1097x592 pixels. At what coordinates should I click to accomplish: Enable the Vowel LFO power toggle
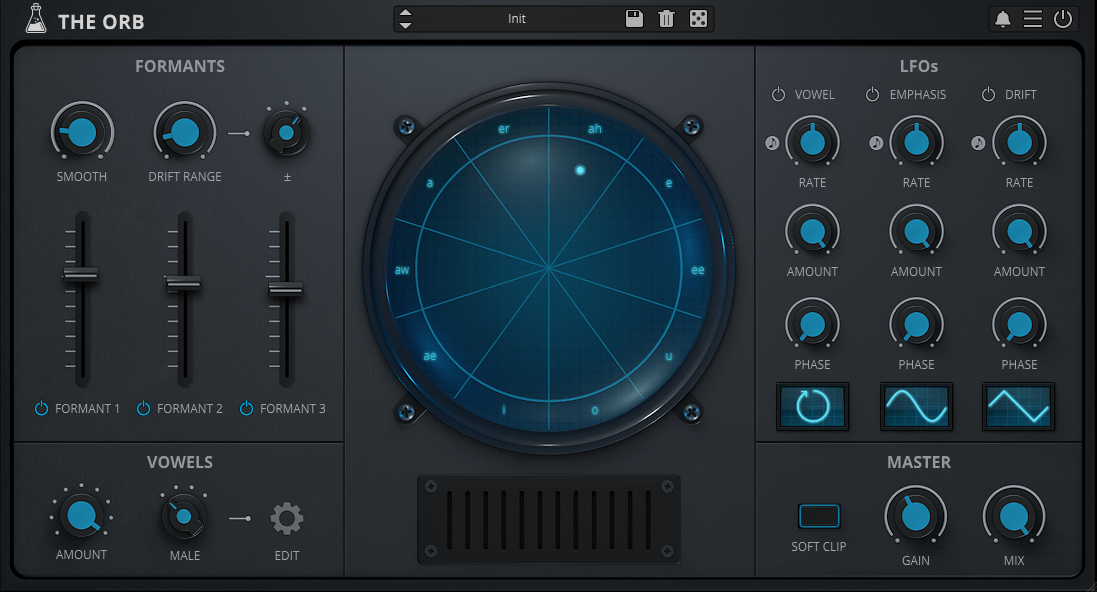tap(779, 95)
